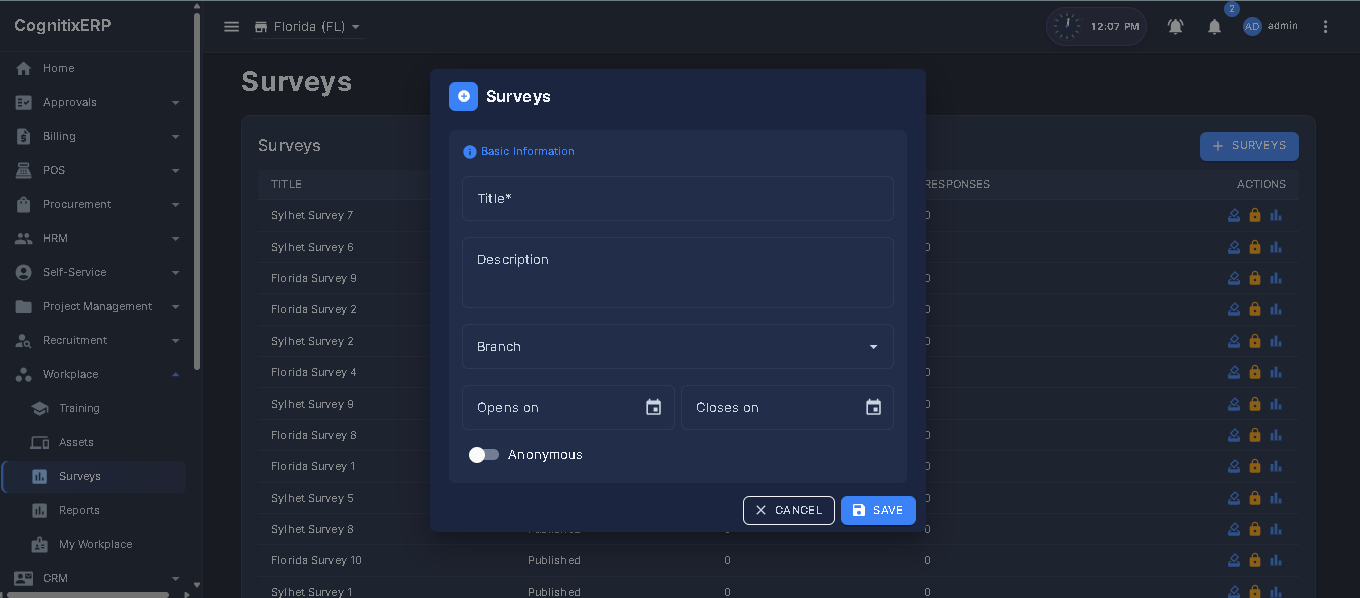Image resolution: width=1360 pixels, height=598 pixels.
Task: Click the + SURVEYS button
Action: [1249, 146]
